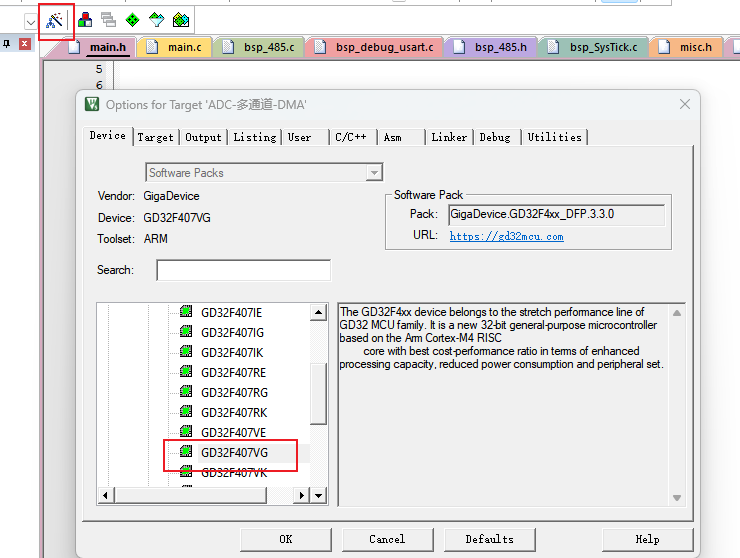740x558 pixels.
Task: Click the Defaults button
Action: tap(489, 539)
